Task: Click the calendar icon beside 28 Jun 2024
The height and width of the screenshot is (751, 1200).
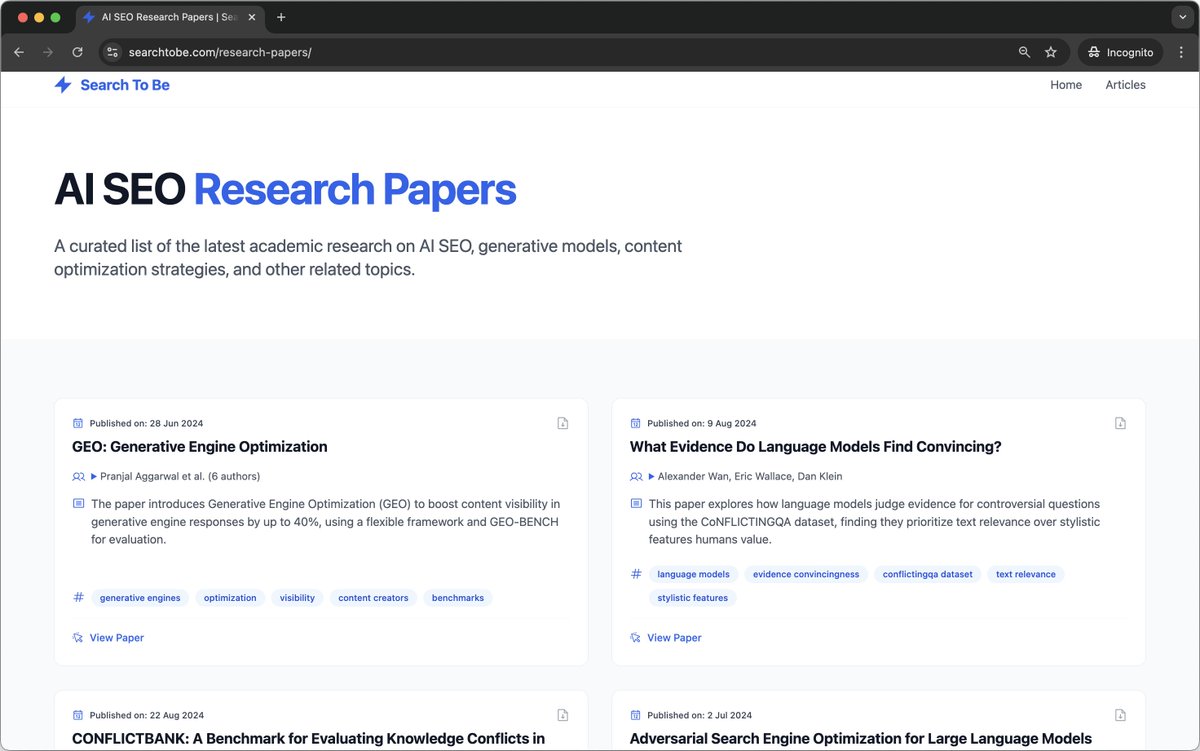Action: pos(78,423)
